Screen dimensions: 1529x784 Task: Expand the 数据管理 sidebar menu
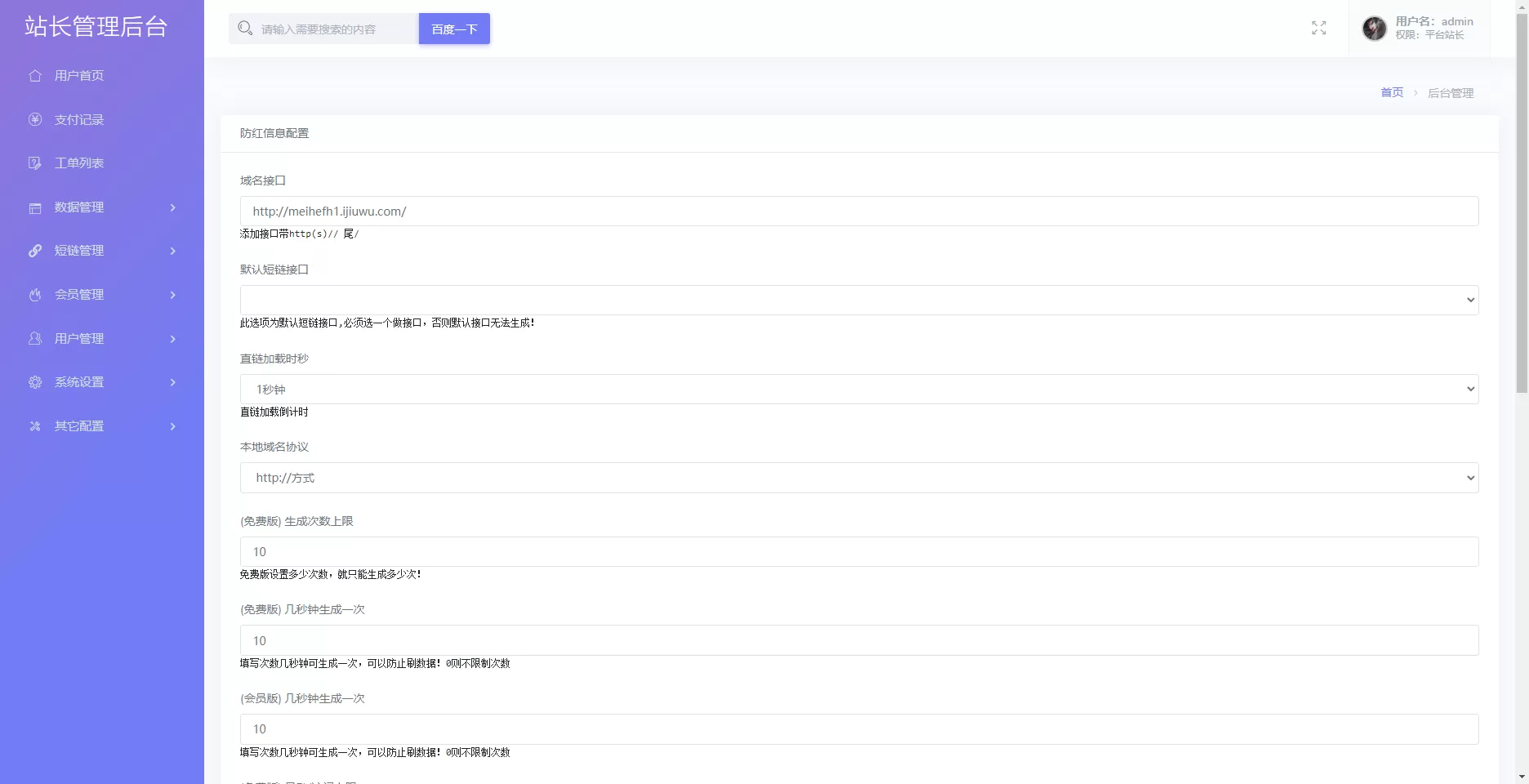101,207
